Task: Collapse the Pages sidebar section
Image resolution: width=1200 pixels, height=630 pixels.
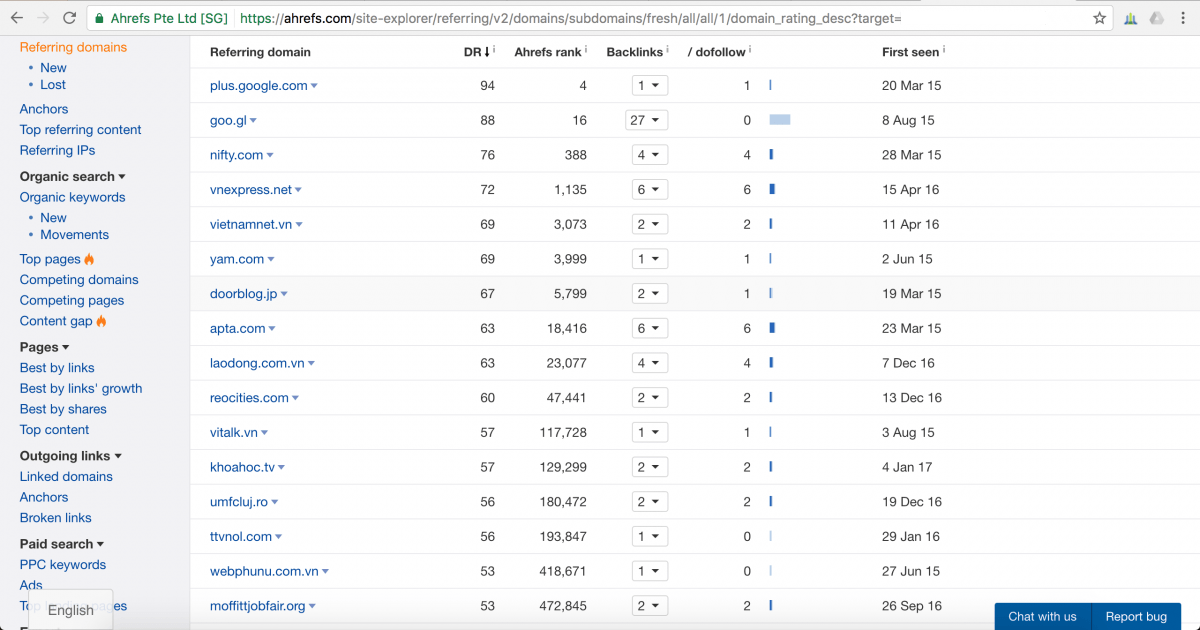Action: click(x=44, y=347)
